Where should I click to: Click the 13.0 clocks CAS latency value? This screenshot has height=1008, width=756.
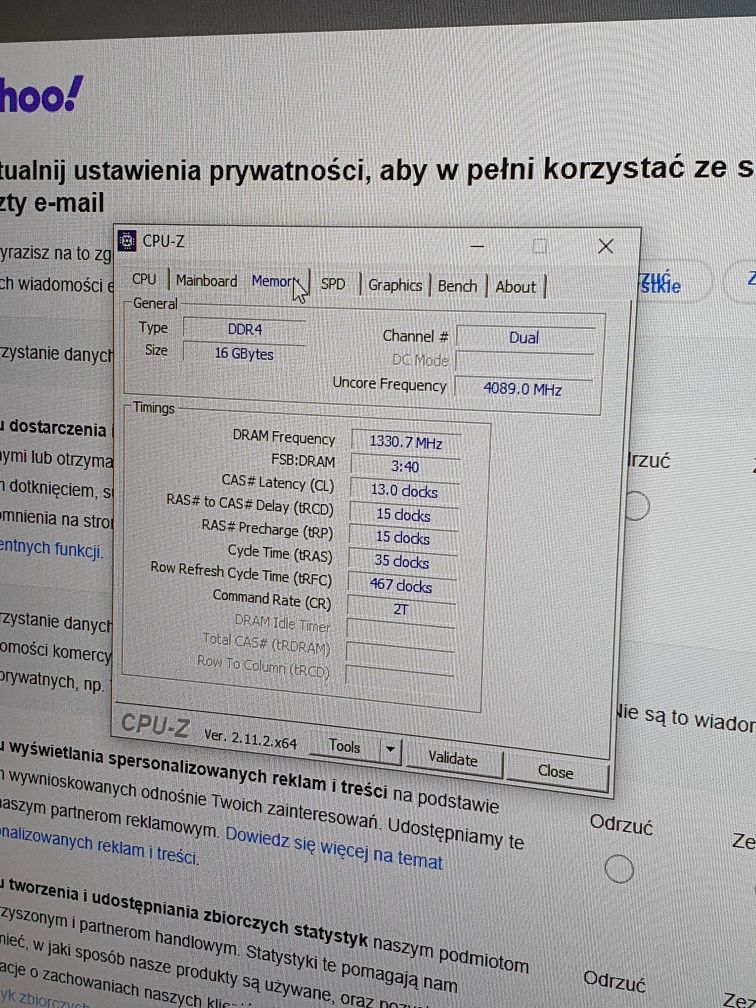(404, 491)
